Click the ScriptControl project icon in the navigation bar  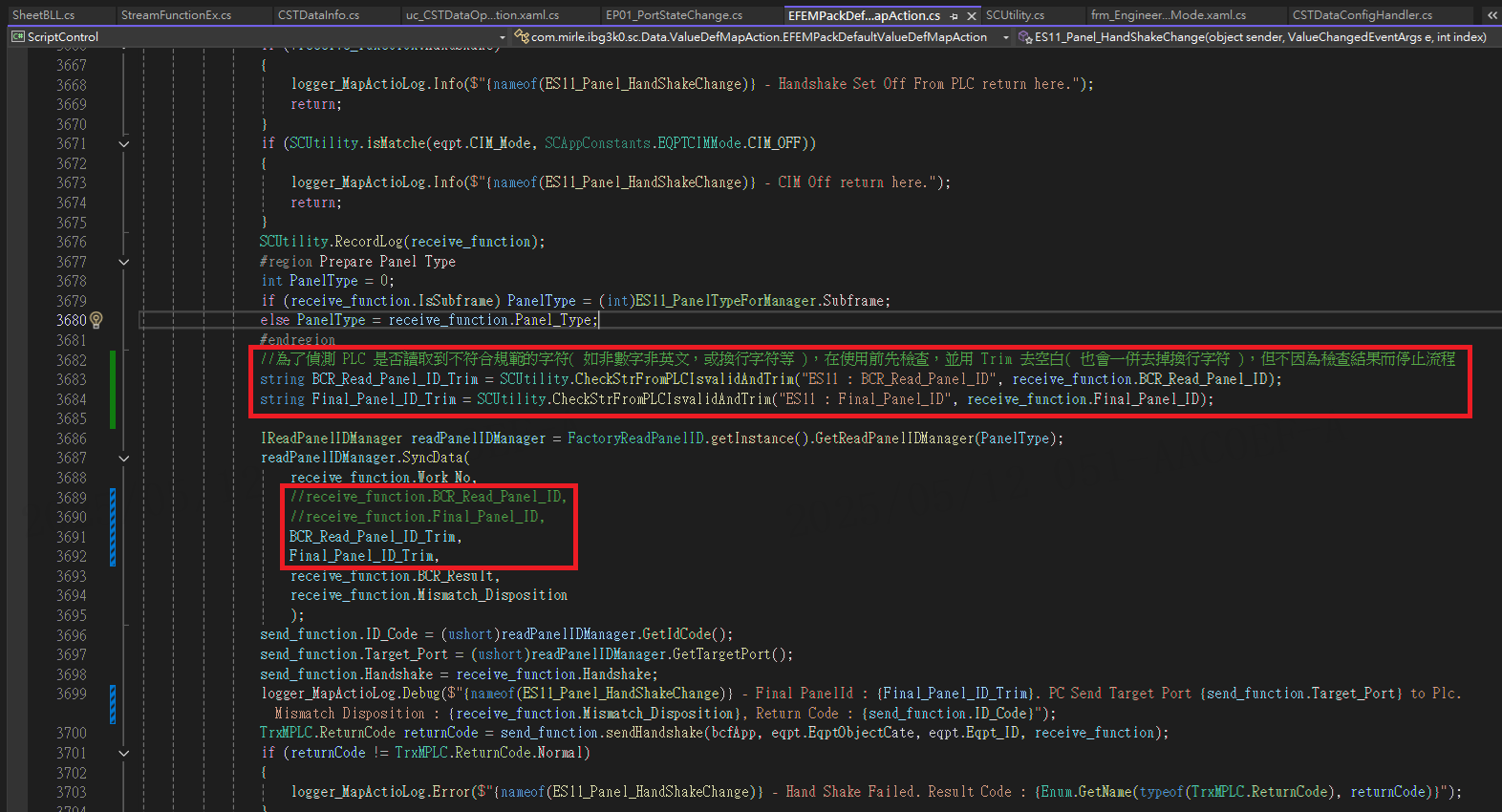pyautogui.click(x=17, y=37)
